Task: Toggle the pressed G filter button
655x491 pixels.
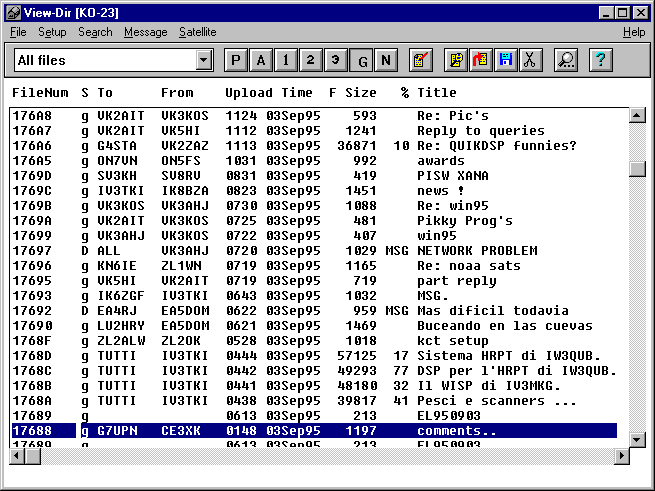Action: coord(361,60)
